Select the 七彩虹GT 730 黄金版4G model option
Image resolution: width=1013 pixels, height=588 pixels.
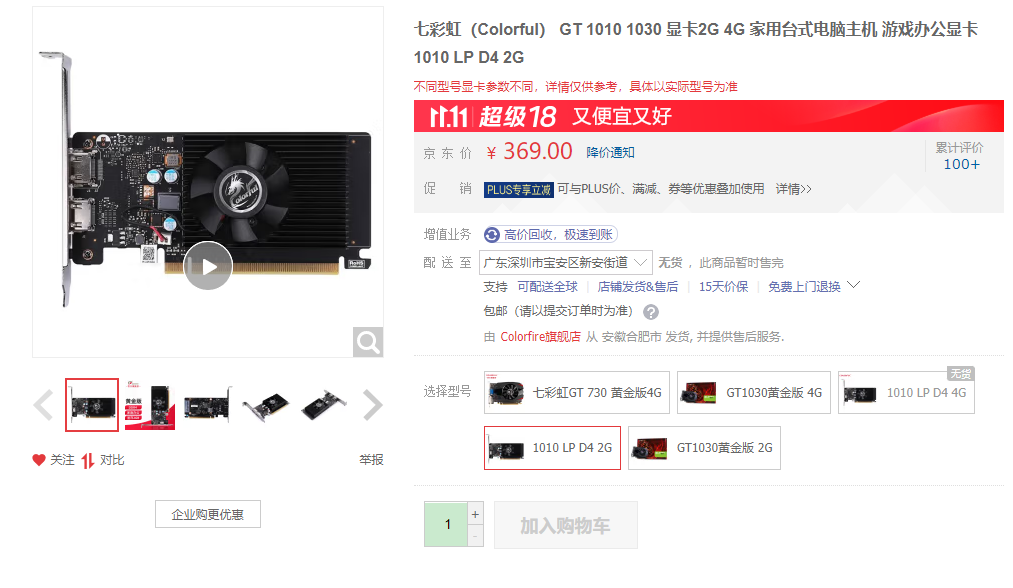click(577, 392)
